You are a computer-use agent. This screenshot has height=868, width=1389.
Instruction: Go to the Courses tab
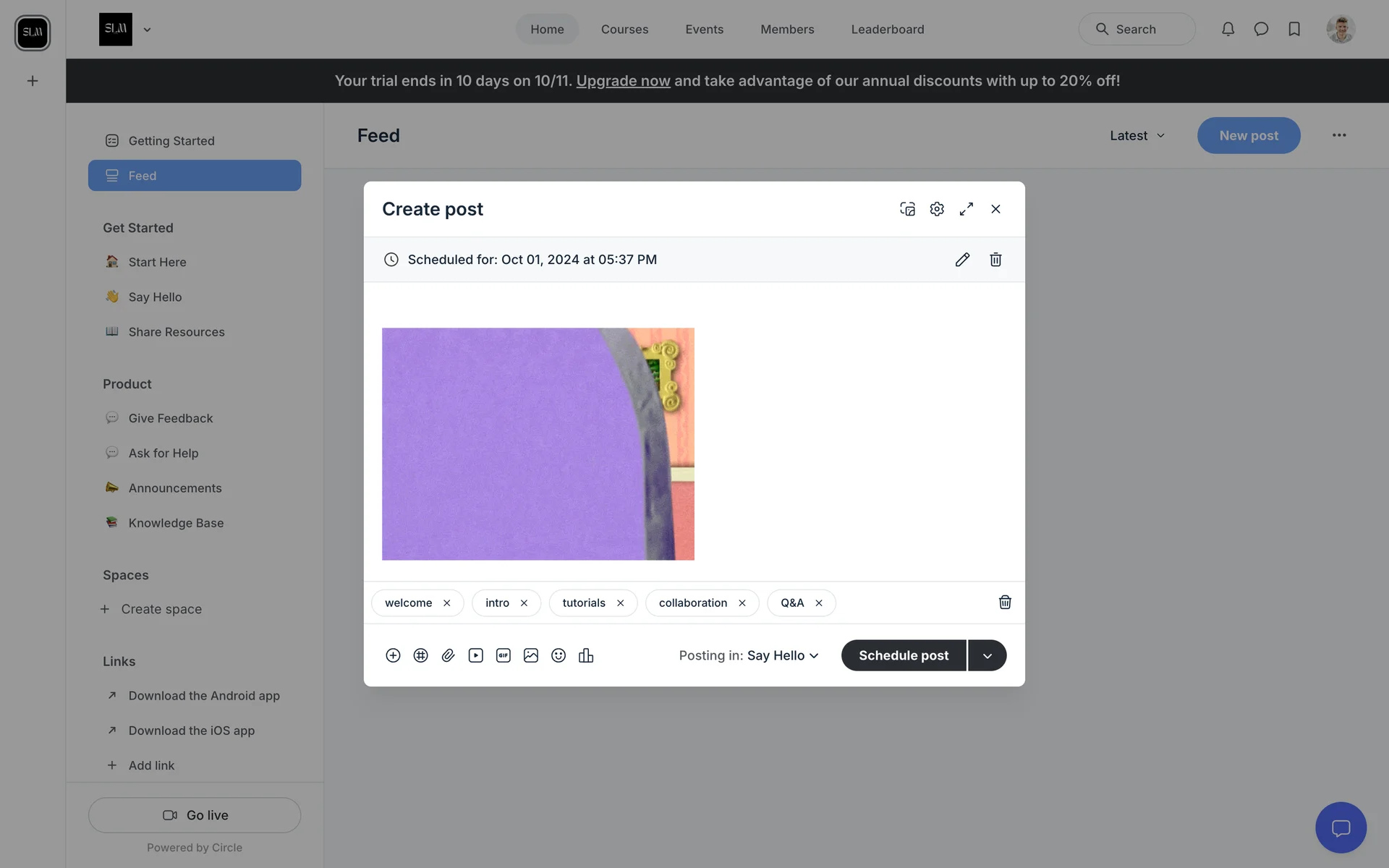point(624,30)
